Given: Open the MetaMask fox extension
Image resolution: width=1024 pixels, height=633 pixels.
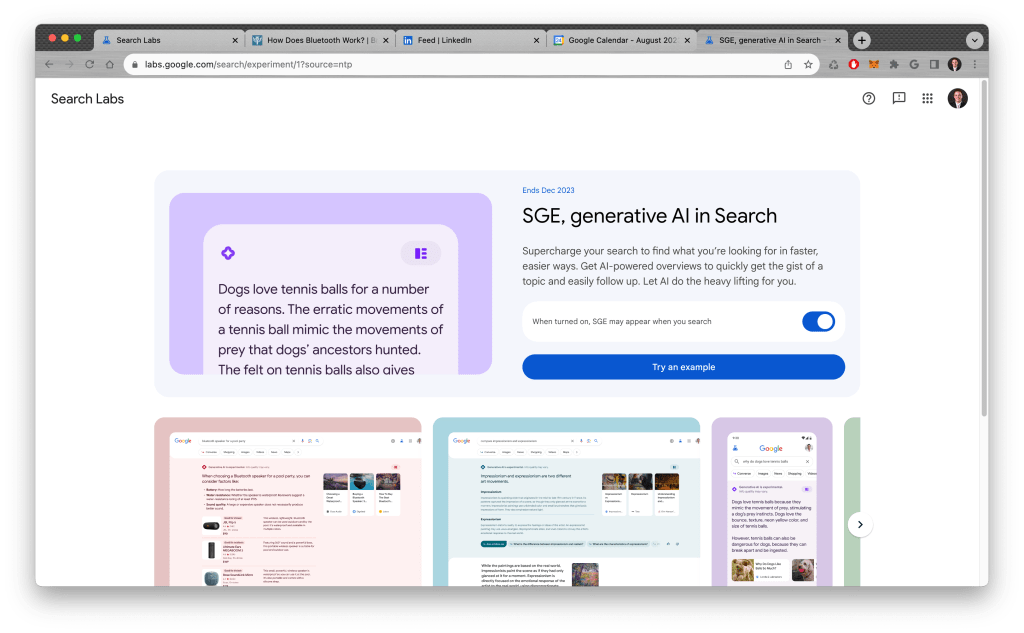Looking at the screenshot, I should point(873,64).
